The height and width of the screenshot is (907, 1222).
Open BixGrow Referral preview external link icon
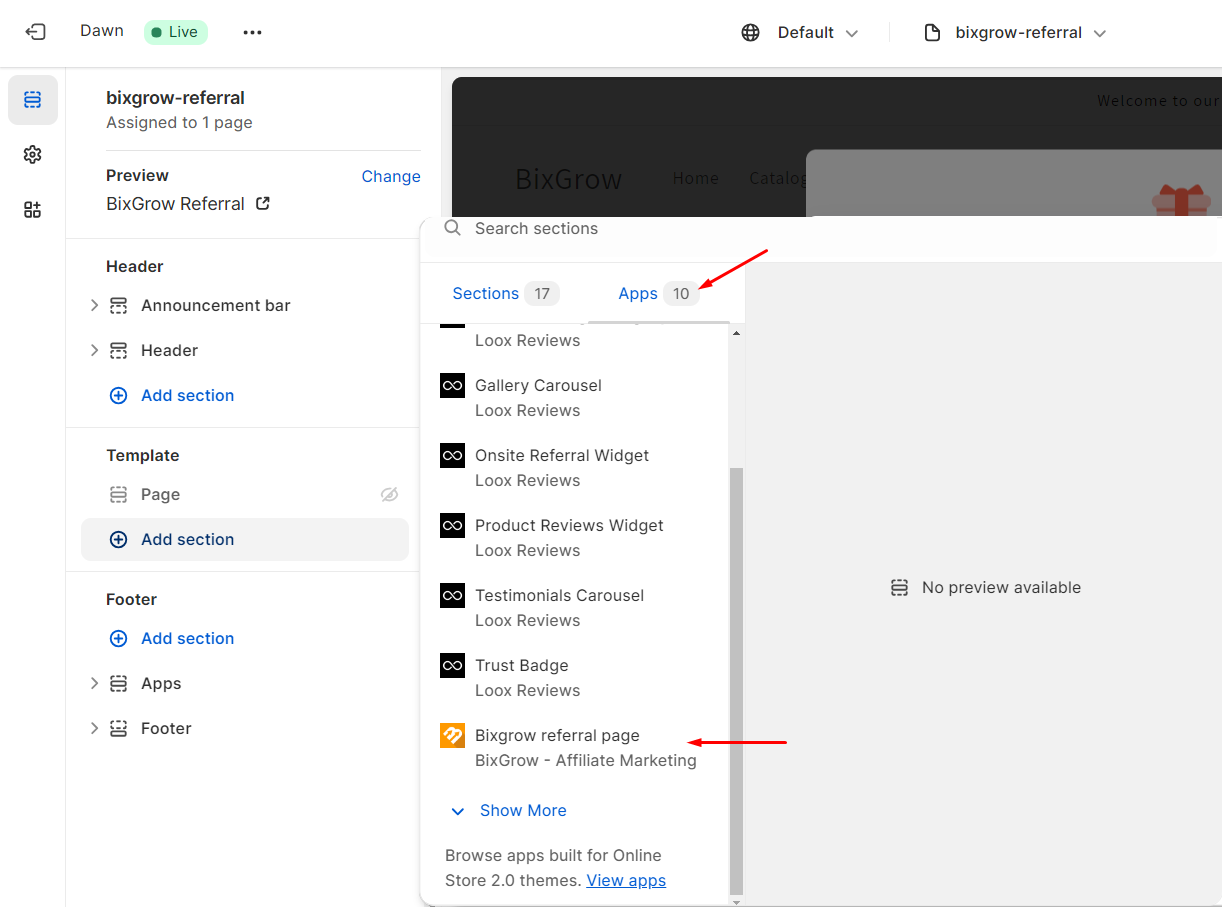tap(263, 204)
